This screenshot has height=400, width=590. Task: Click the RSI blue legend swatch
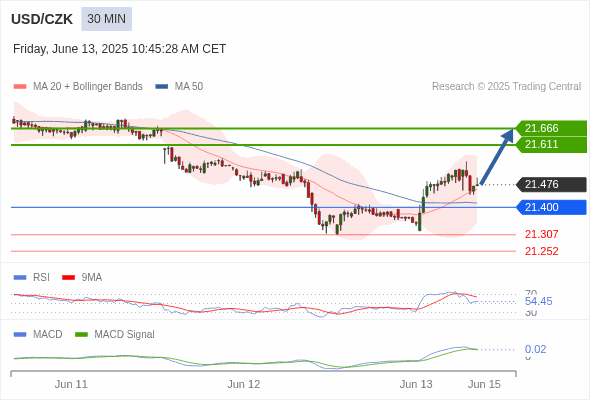click(20, 278)
